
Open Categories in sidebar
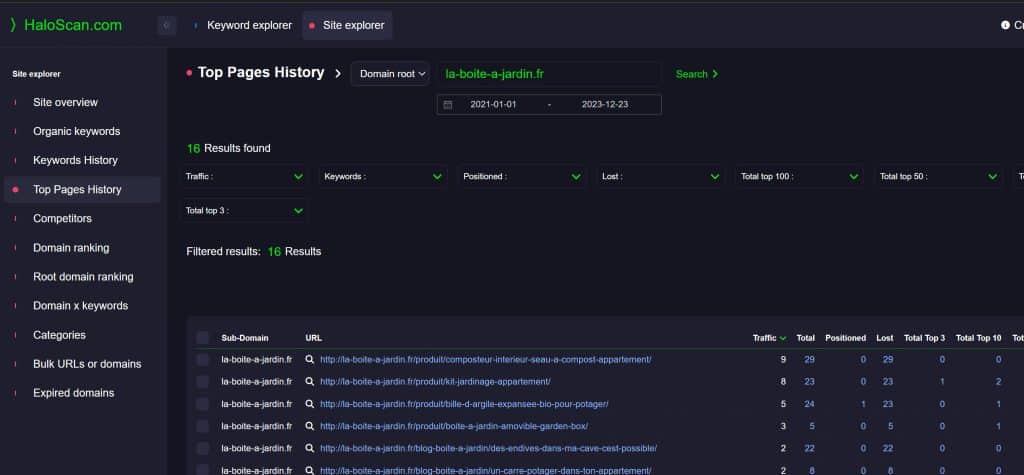(x=59, y=335)
